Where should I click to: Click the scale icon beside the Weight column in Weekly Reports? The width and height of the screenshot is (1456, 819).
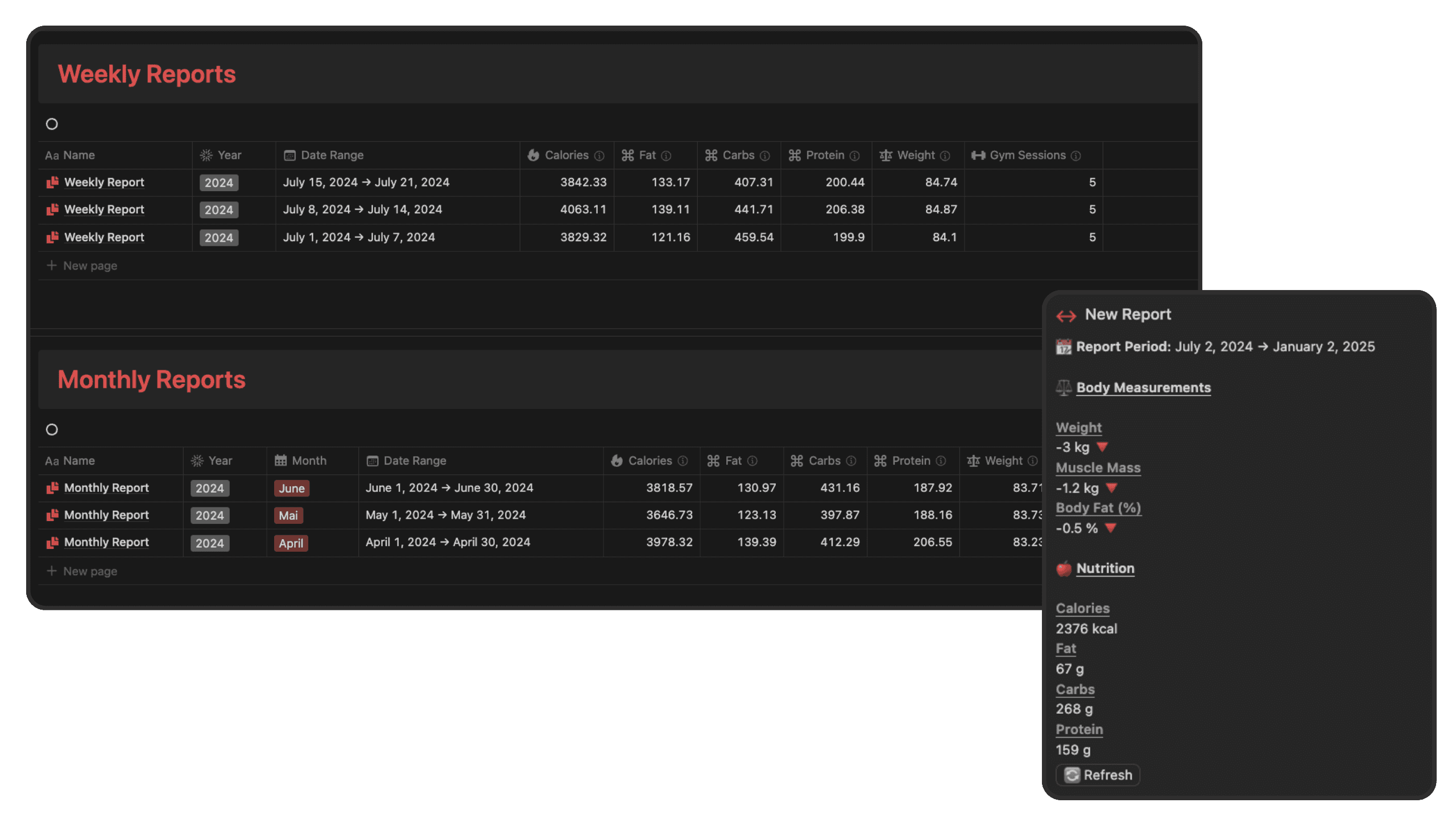[x=886, y=155]
